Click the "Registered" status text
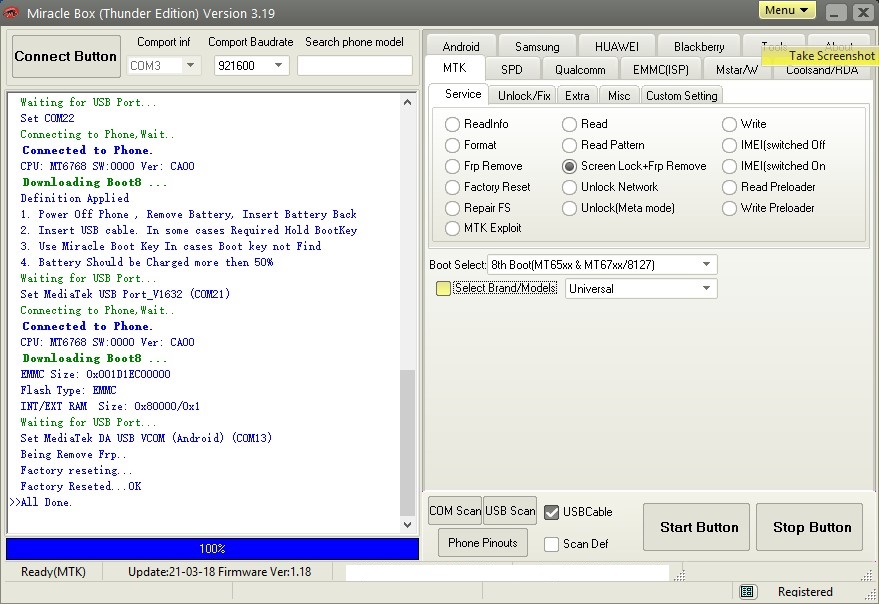879x604 pixels. (x=805, y=592)
